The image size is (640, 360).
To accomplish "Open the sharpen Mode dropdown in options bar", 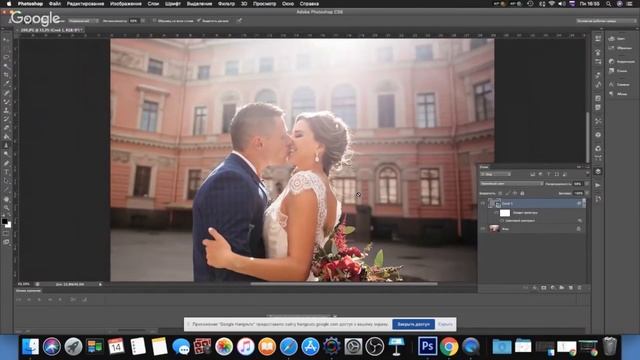I will 83,20.
